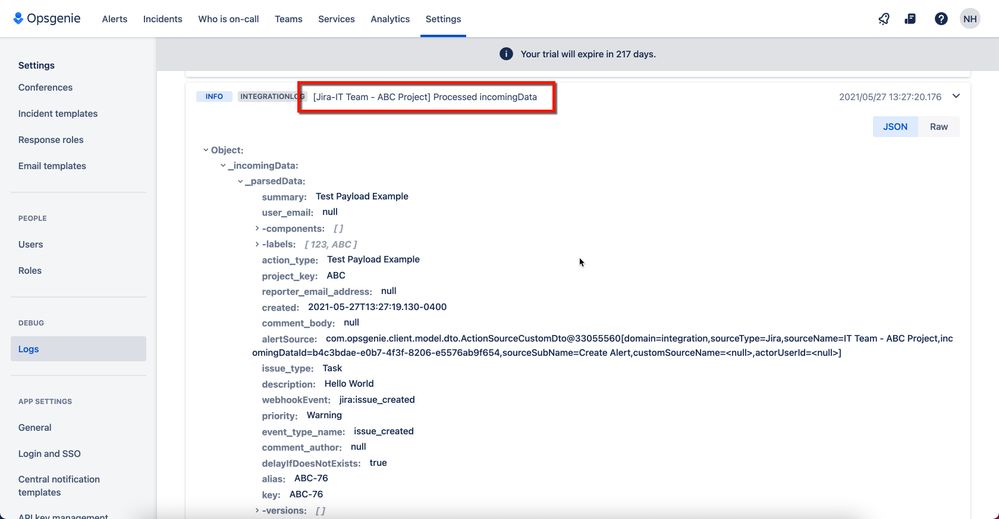Collapse the log entry chevron
The image size is (999, 519).
point(956,96)
